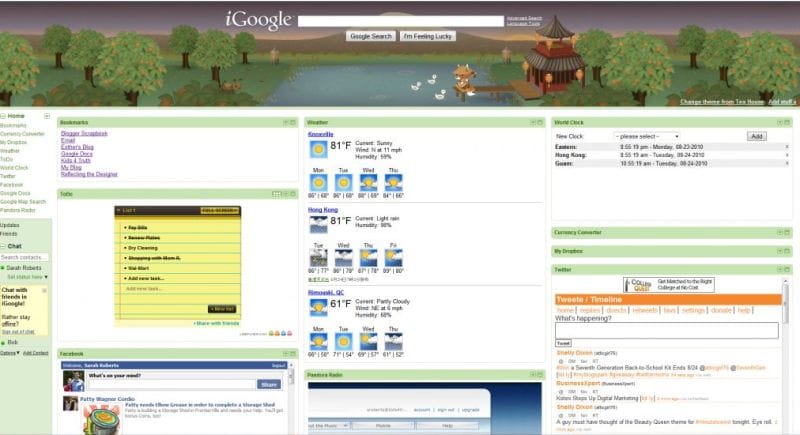Maximize the World Clock gadget

coord(787,122)
